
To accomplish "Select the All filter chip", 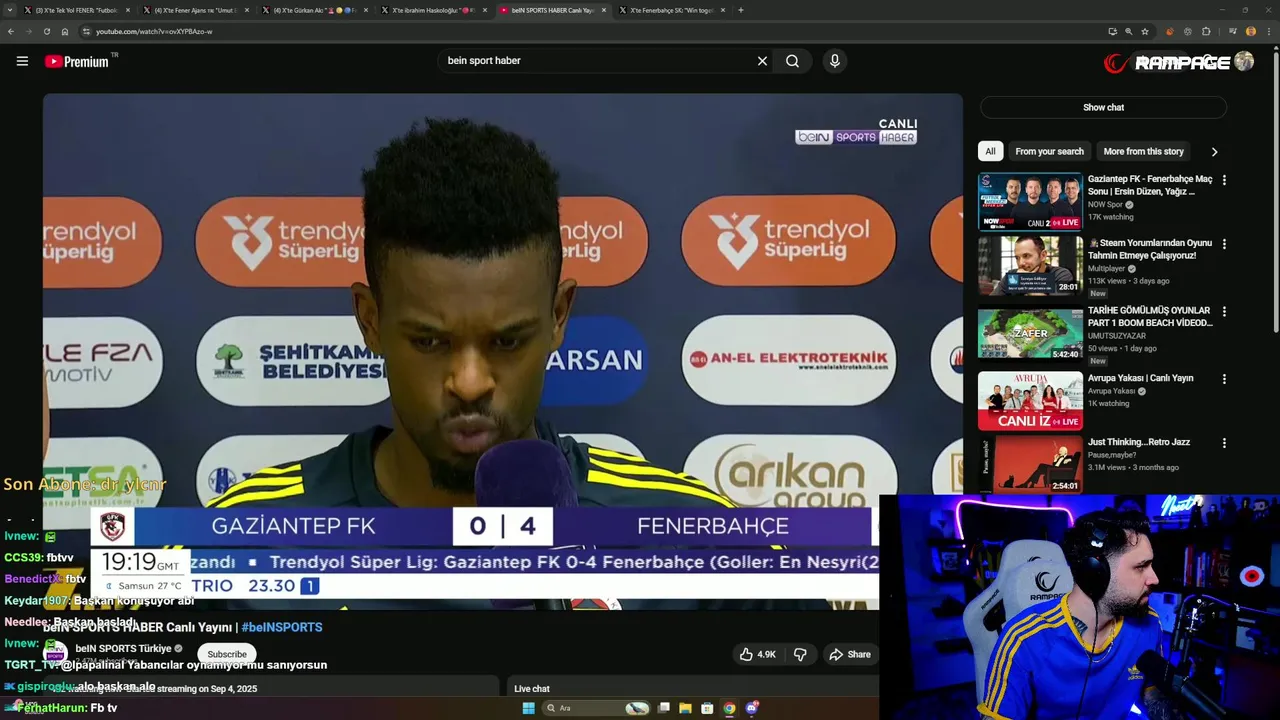I will tap(990, 151).
